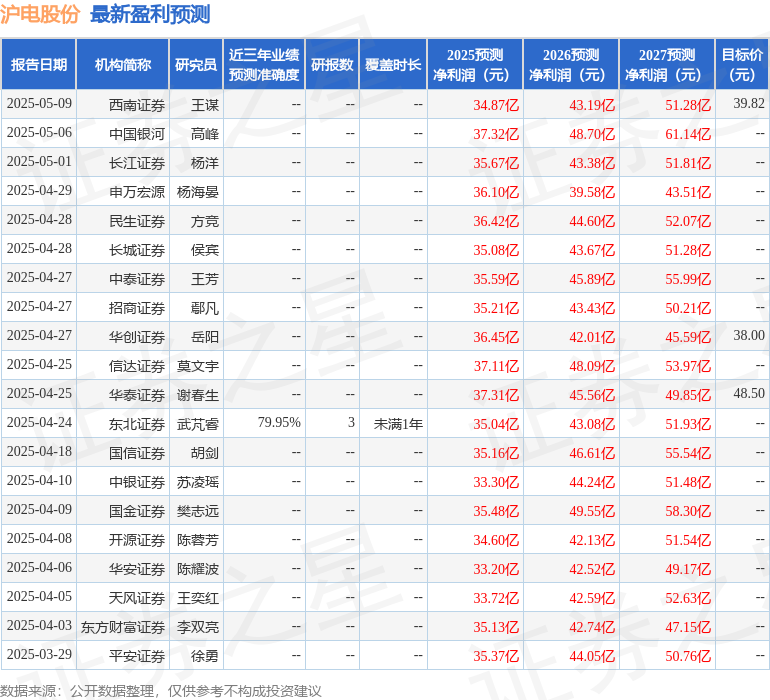
Task: Click researcher name 李双亮
Action: (198, 627)
